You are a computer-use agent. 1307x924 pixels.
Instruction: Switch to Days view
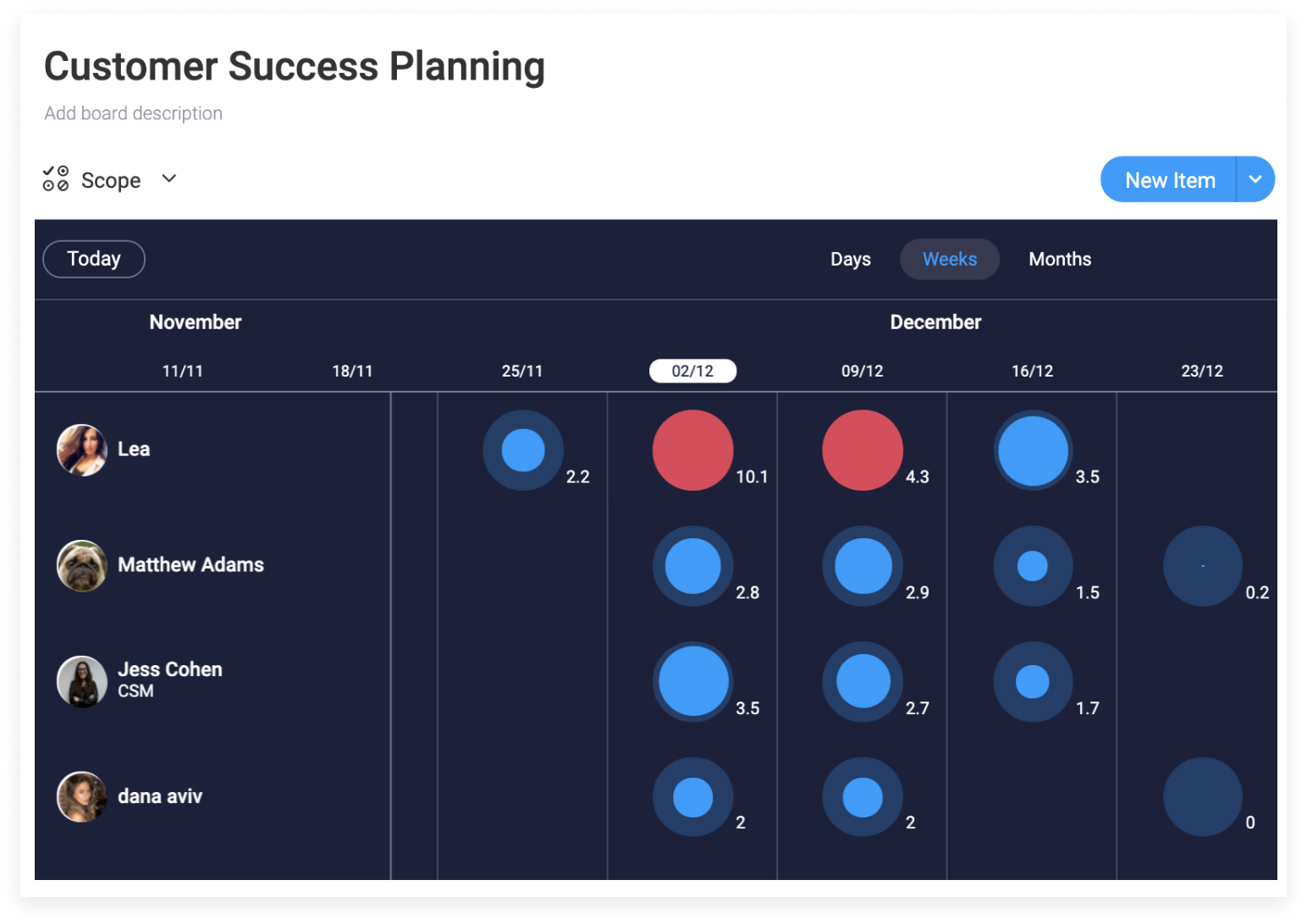[850, 259]
